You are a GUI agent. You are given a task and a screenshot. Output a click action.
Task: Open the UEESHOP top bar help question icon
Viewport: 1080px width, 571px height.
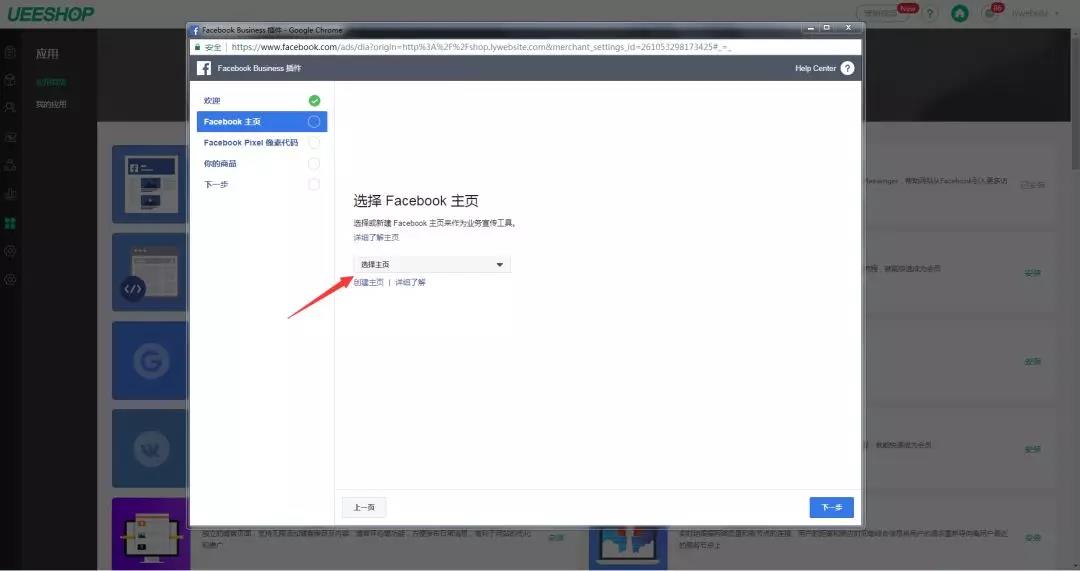tap(930, 13)
